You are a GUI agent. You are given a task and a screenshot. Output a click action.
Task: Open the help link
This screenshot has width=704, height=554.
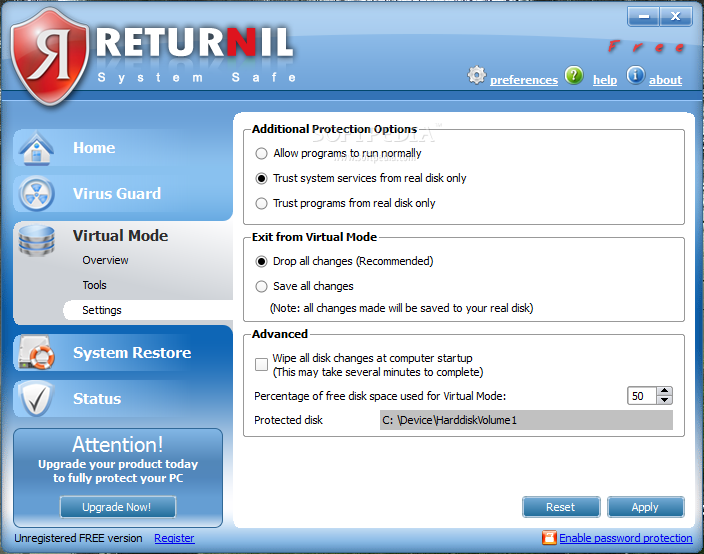(605, 80)
